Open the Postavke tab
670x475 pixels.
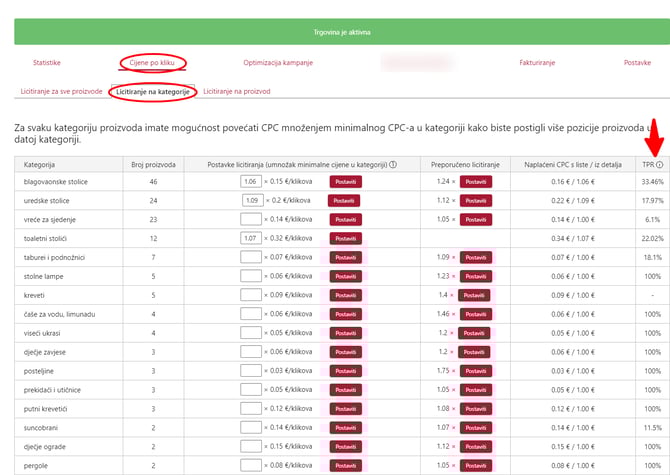[637, 62]
